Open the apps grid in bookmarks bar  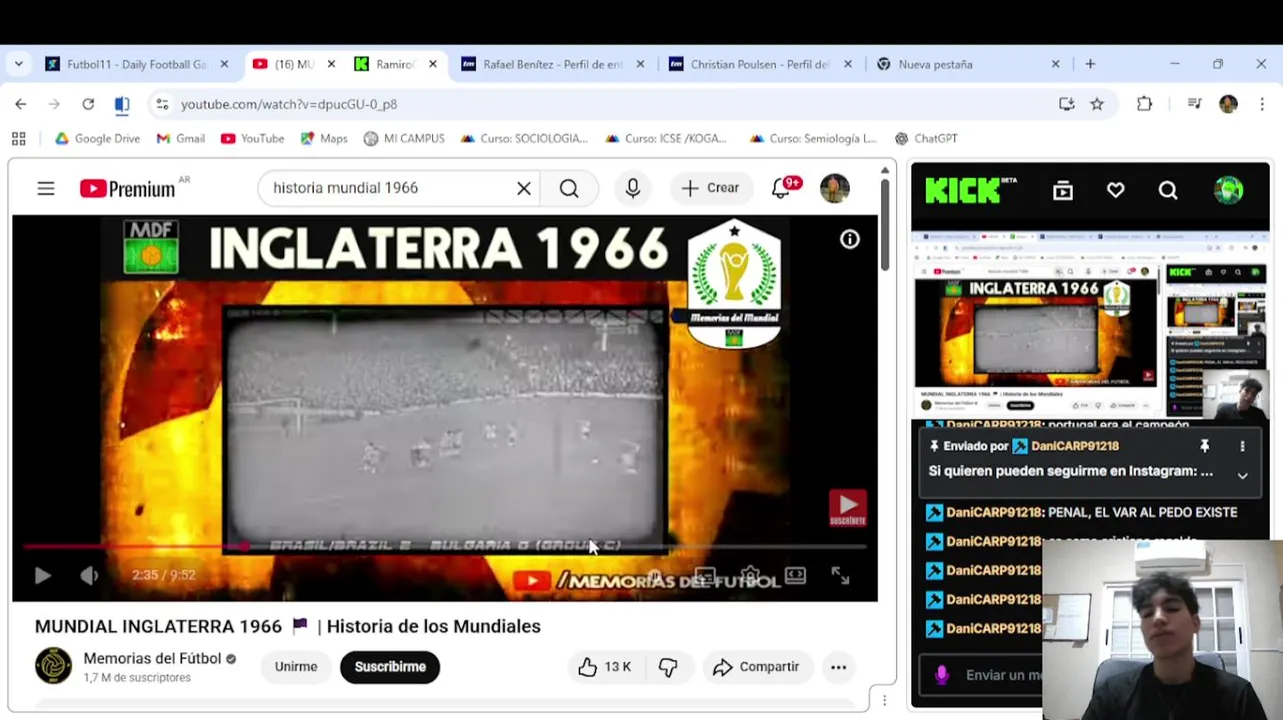[x=18, y=139]
